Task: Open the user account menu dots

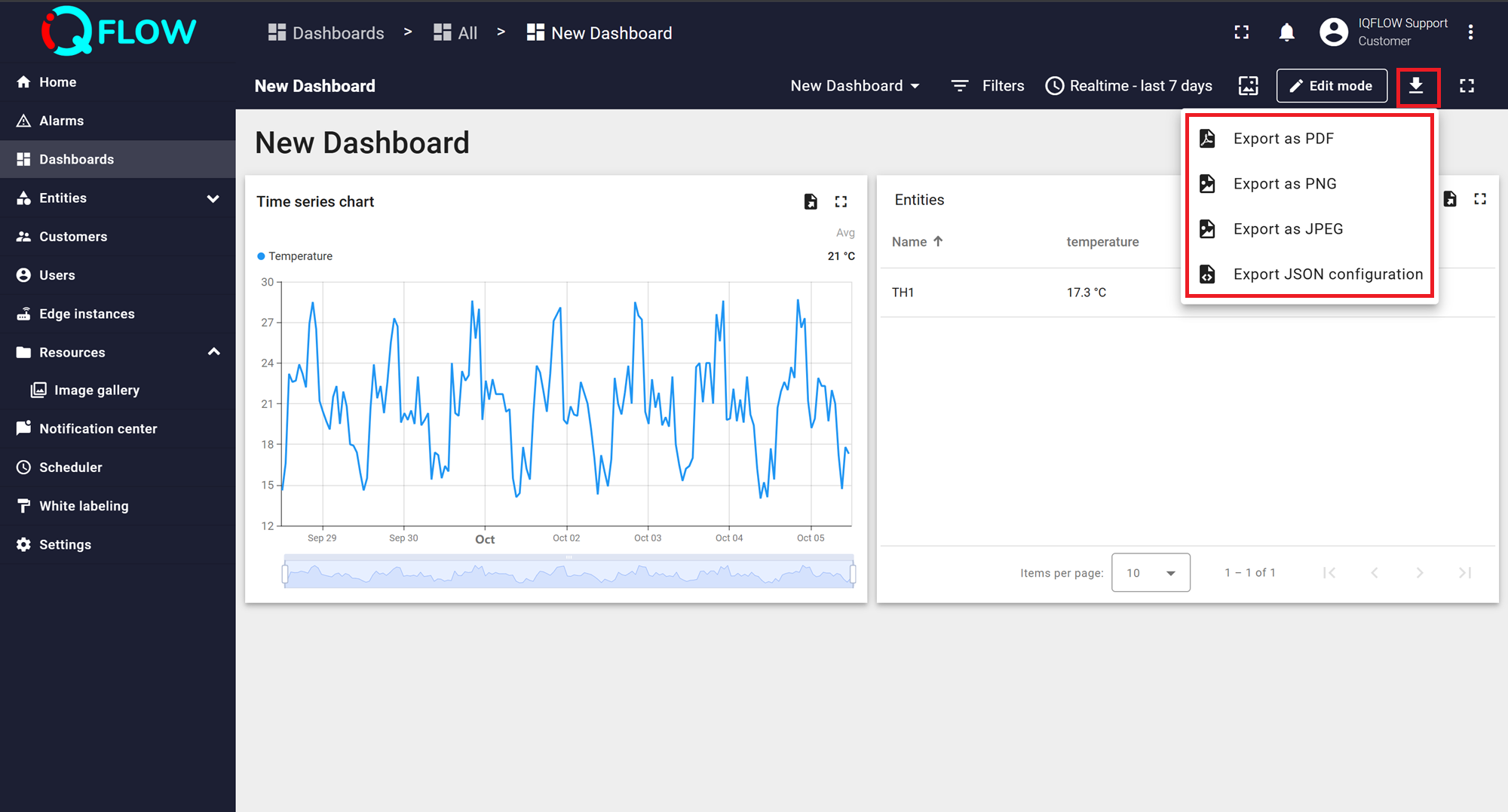Action: [x=1470, y=32]
